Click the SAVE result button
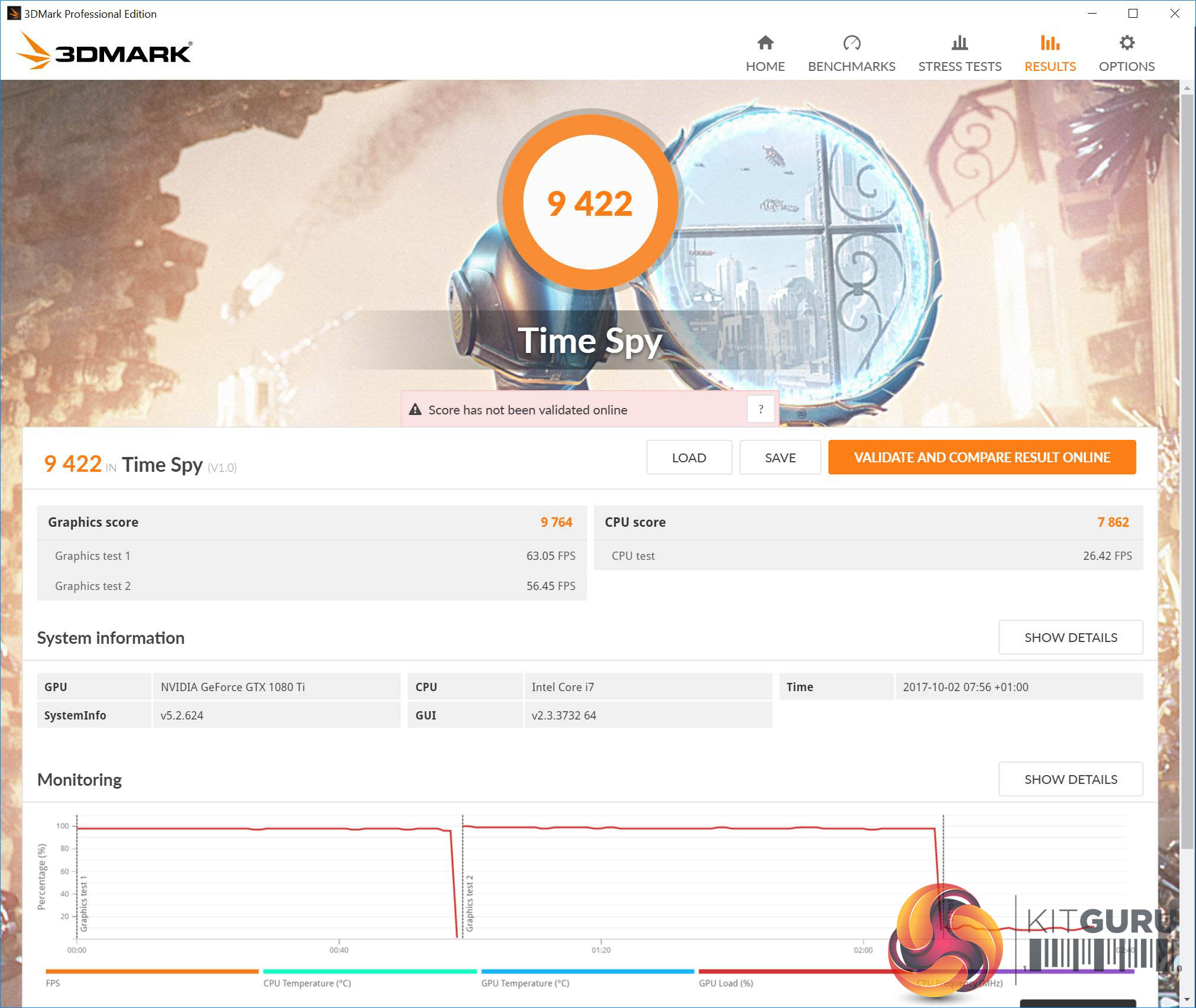Viewport: 1196px width, 1008px height. (780, 457)
